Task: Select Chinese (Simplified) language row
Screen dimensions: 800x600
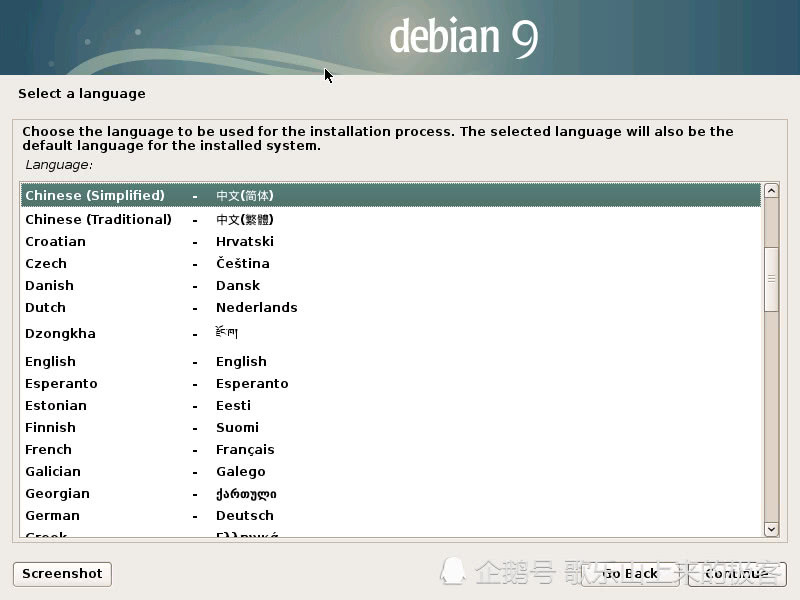Action: (391, 195)
